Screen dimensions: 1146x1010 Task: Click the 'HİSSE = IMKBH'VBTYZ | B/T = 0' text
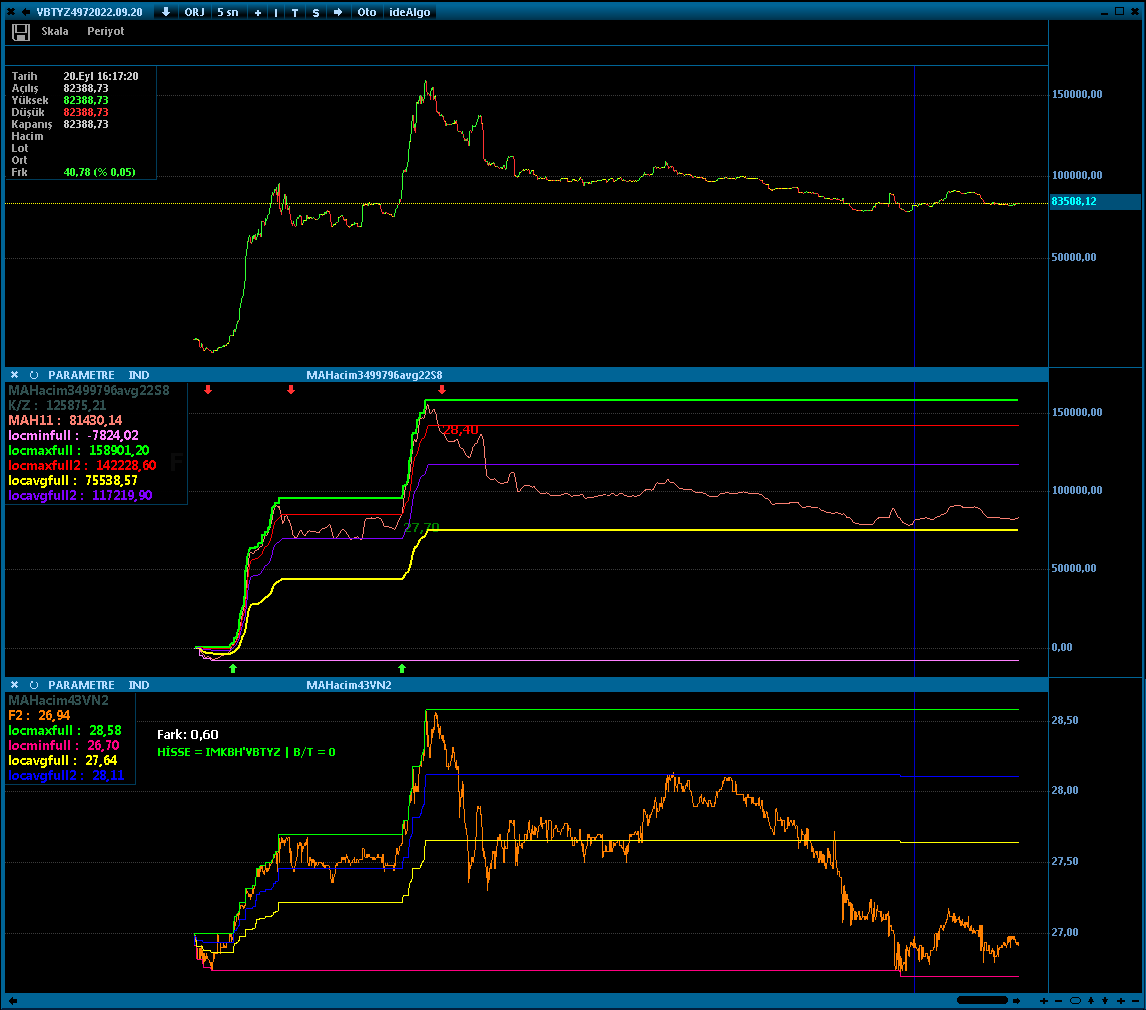(246, 752)
